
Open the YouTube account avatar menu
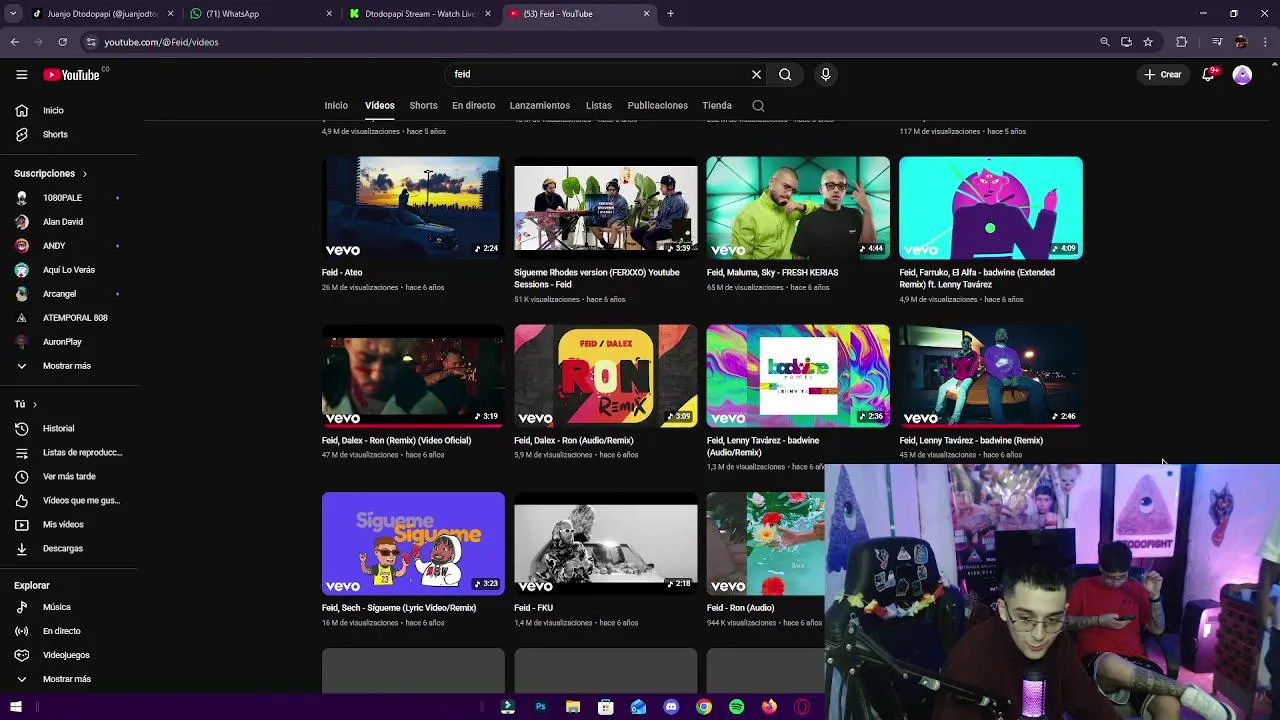1242,74
